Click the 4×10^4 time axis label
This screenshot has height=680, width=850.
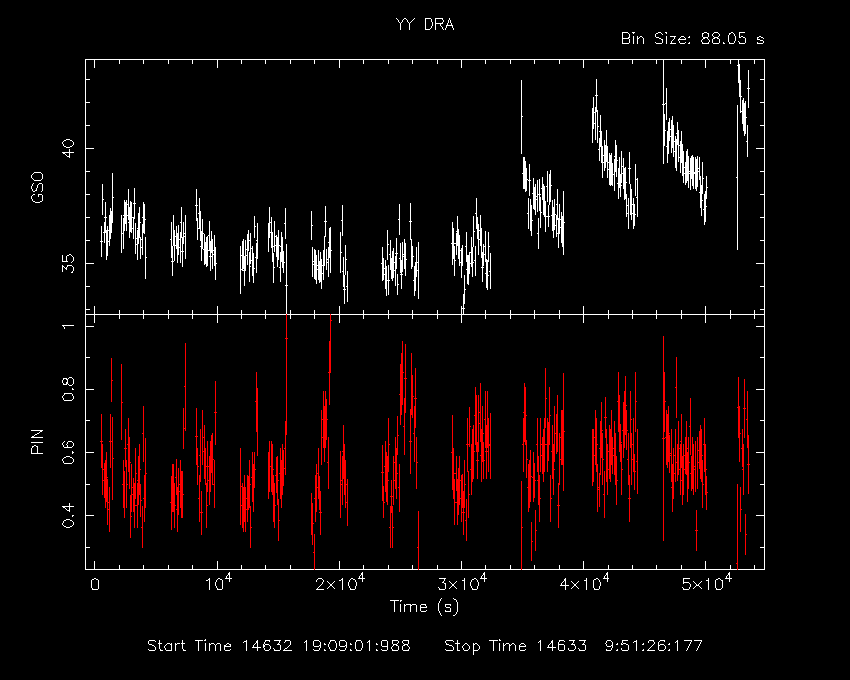click(x=584, y=583)
